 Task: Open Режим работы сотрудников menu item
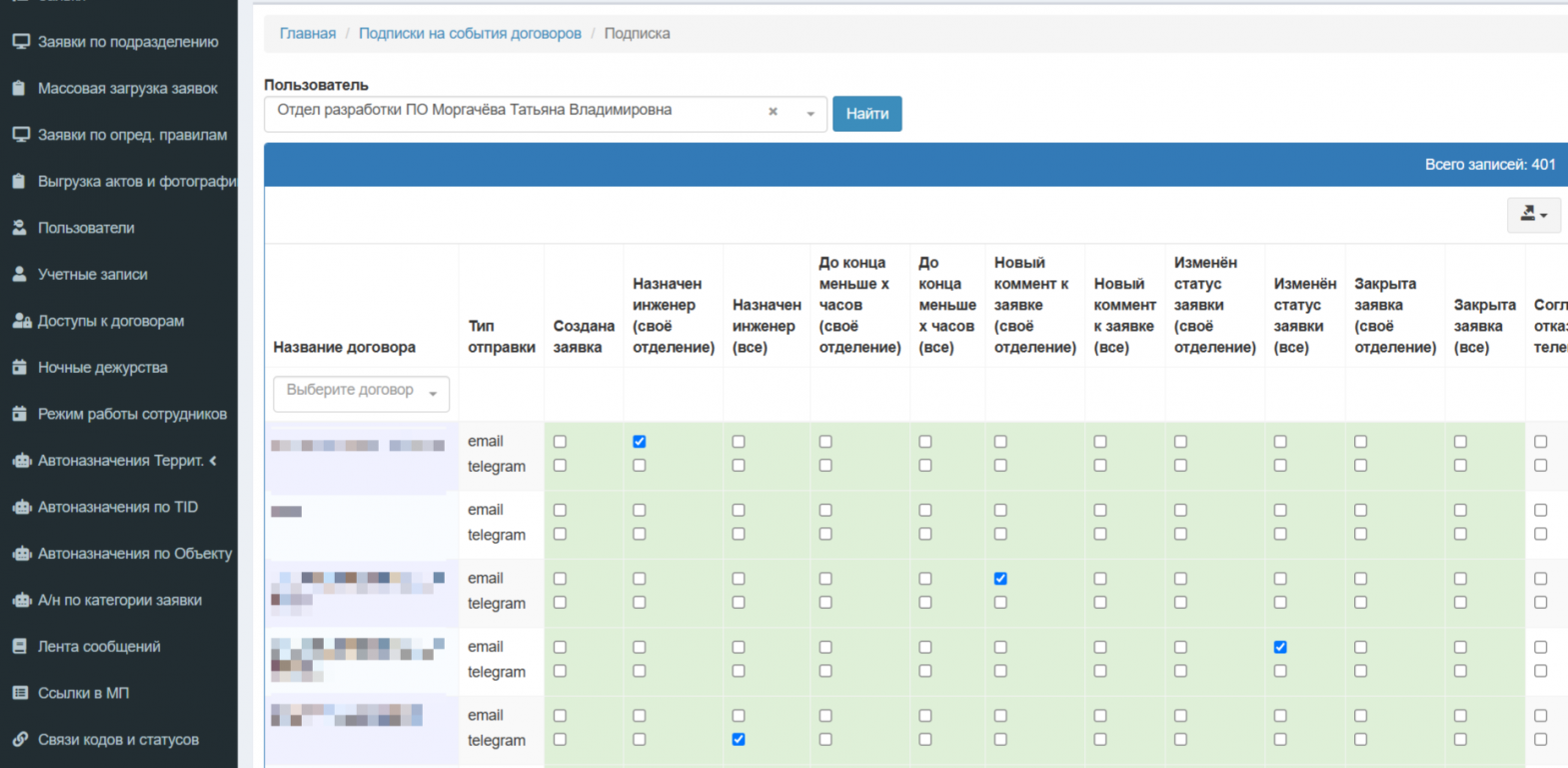[132, 414]
